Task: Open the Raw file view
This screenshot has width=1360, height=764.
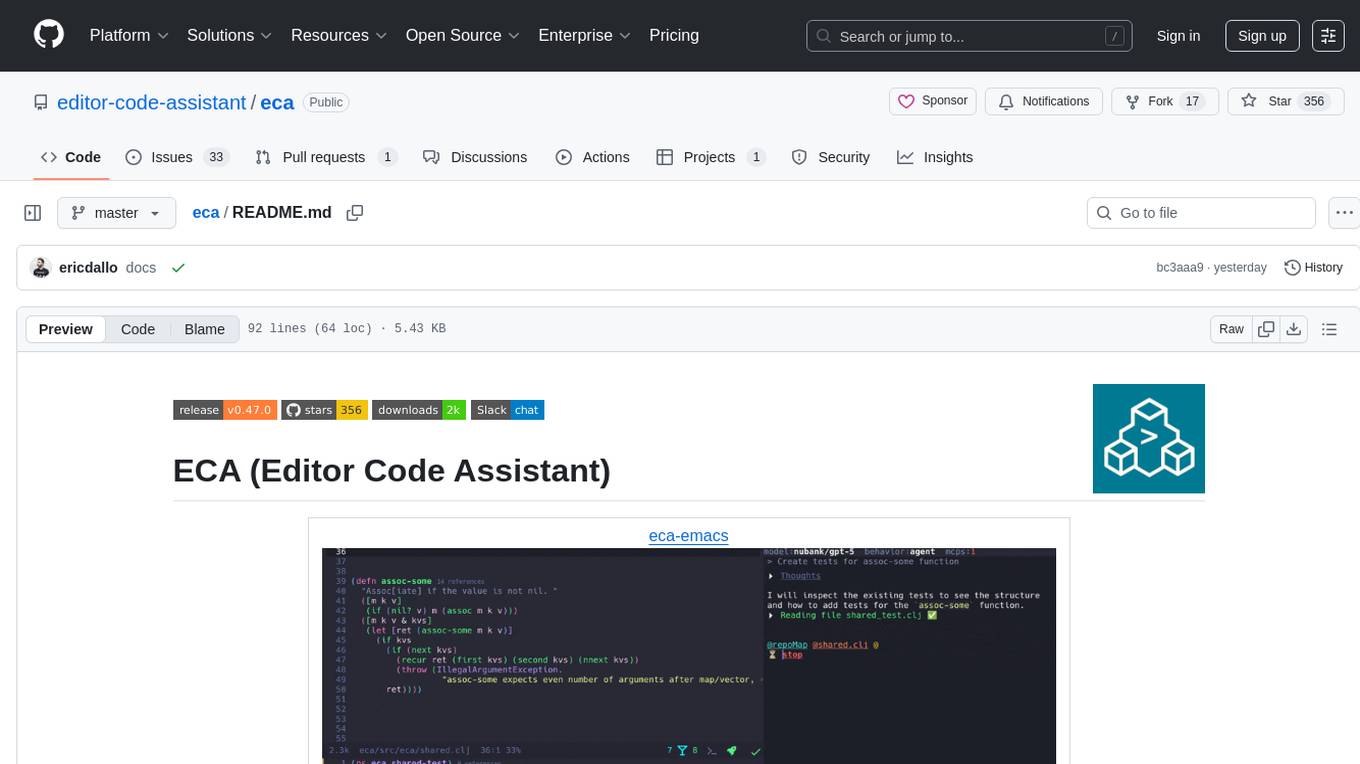Action: [x=1231, y=329]
